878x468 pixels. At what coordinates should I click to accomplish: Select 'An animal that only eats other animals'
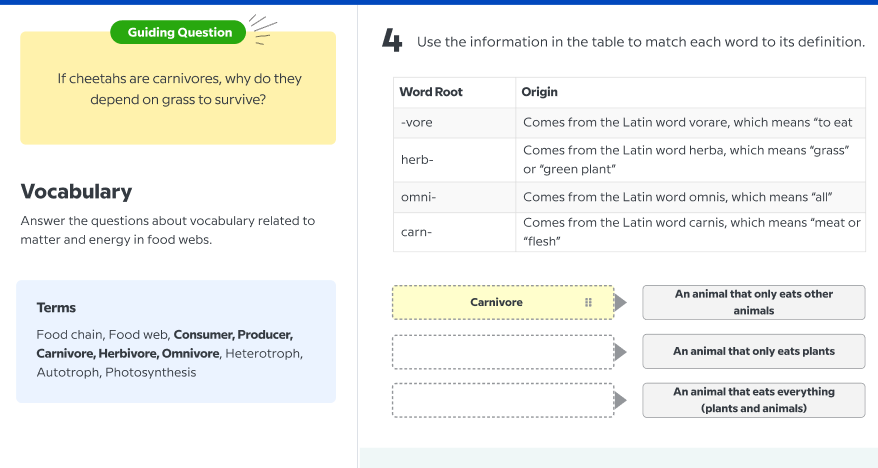click(753, 302)
